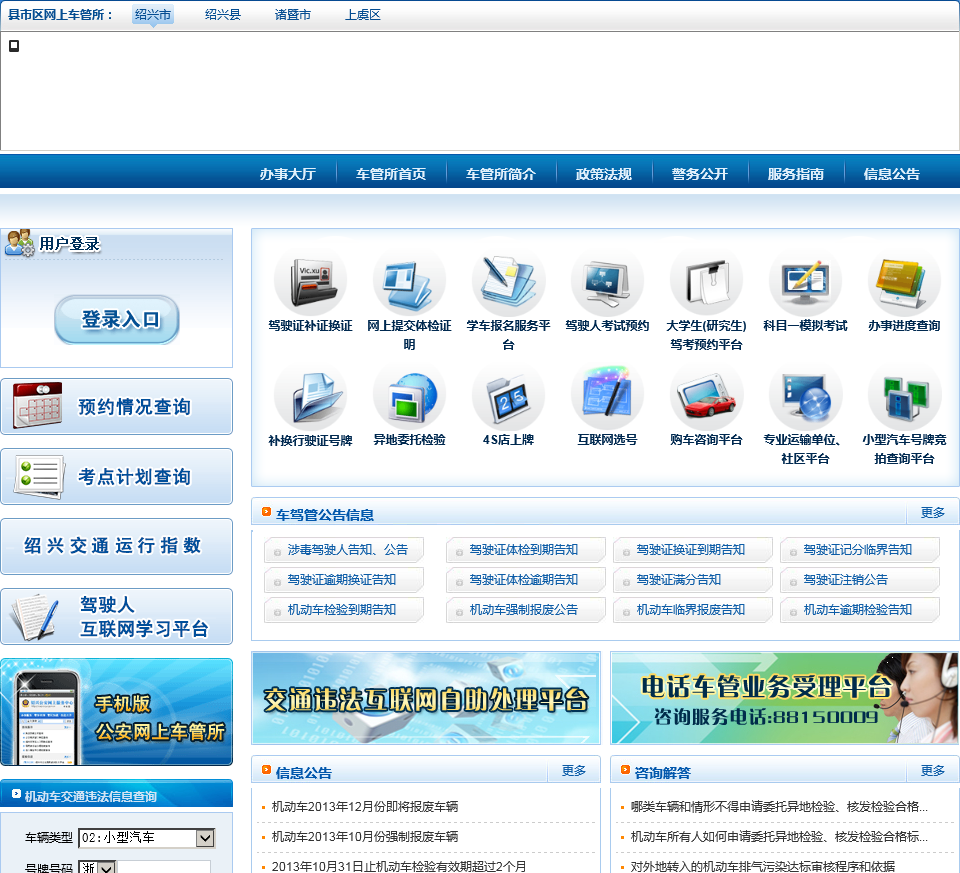
Task: Open the 专业运输单位、社区平台 icon
Action: click(805, 397)
